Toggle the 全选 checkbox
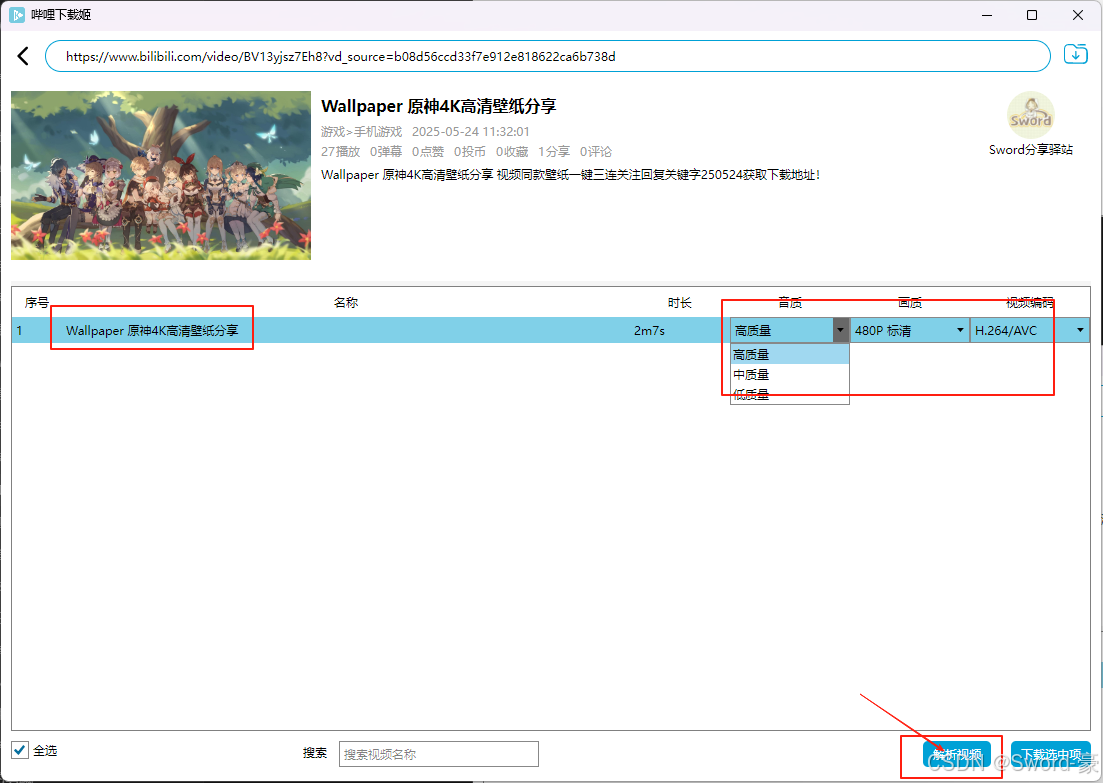The width and height of the screenshot is (1103, 783). click(x=20, y=750)
